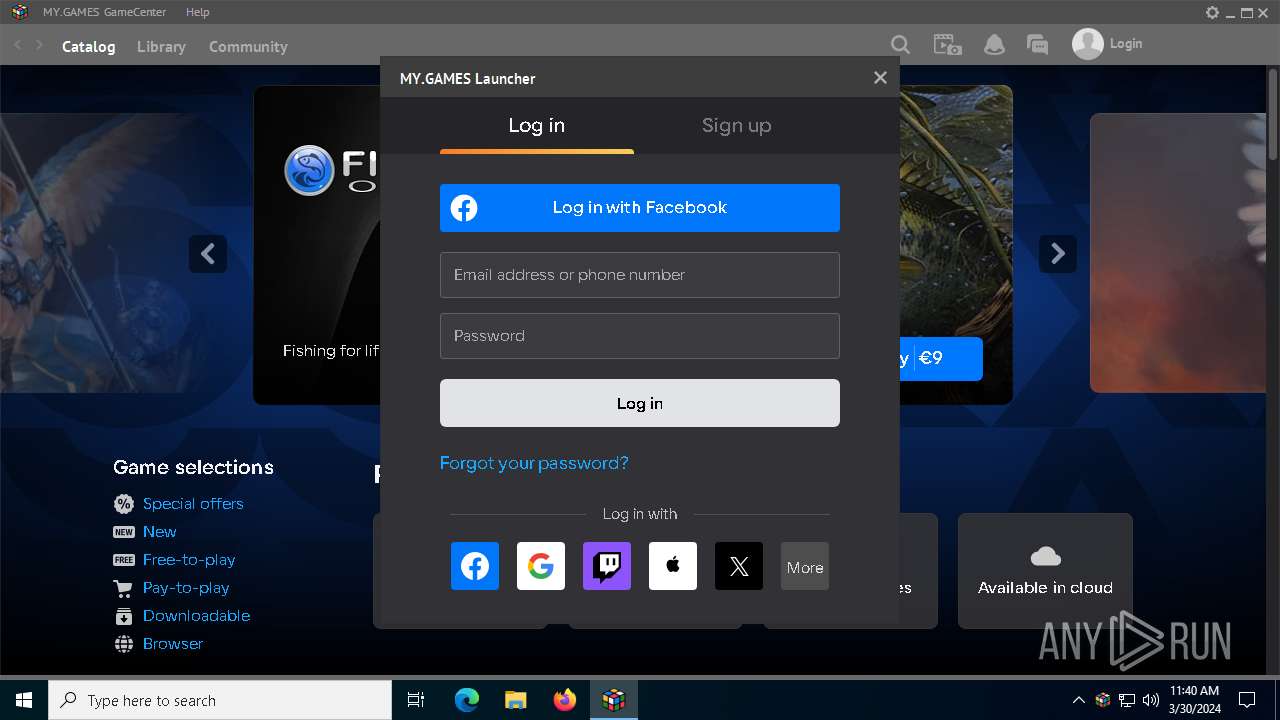Open the Community tab
Screen dimensions: 1280x720
point(248,47)
